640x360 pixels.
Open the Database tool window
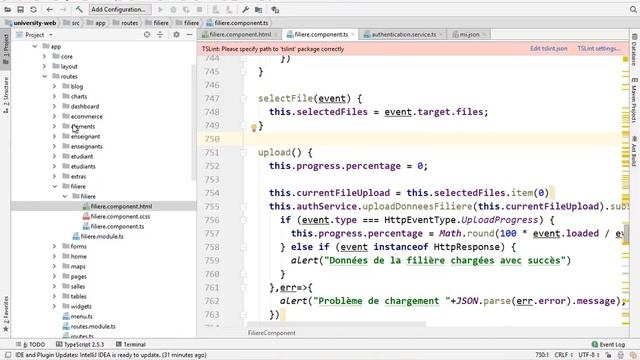coord(634,50)
